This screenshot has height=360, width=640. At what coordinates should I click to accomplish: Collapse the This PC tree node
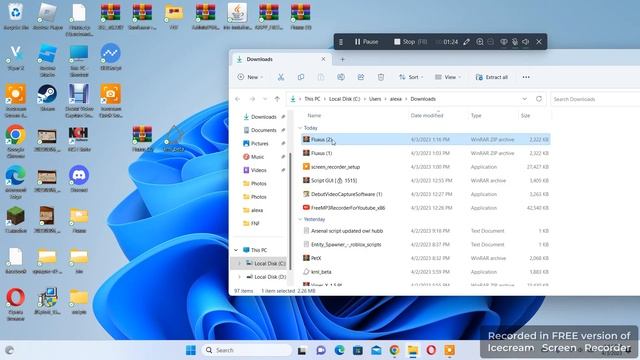pyautogui.click(x=236, y=250)
